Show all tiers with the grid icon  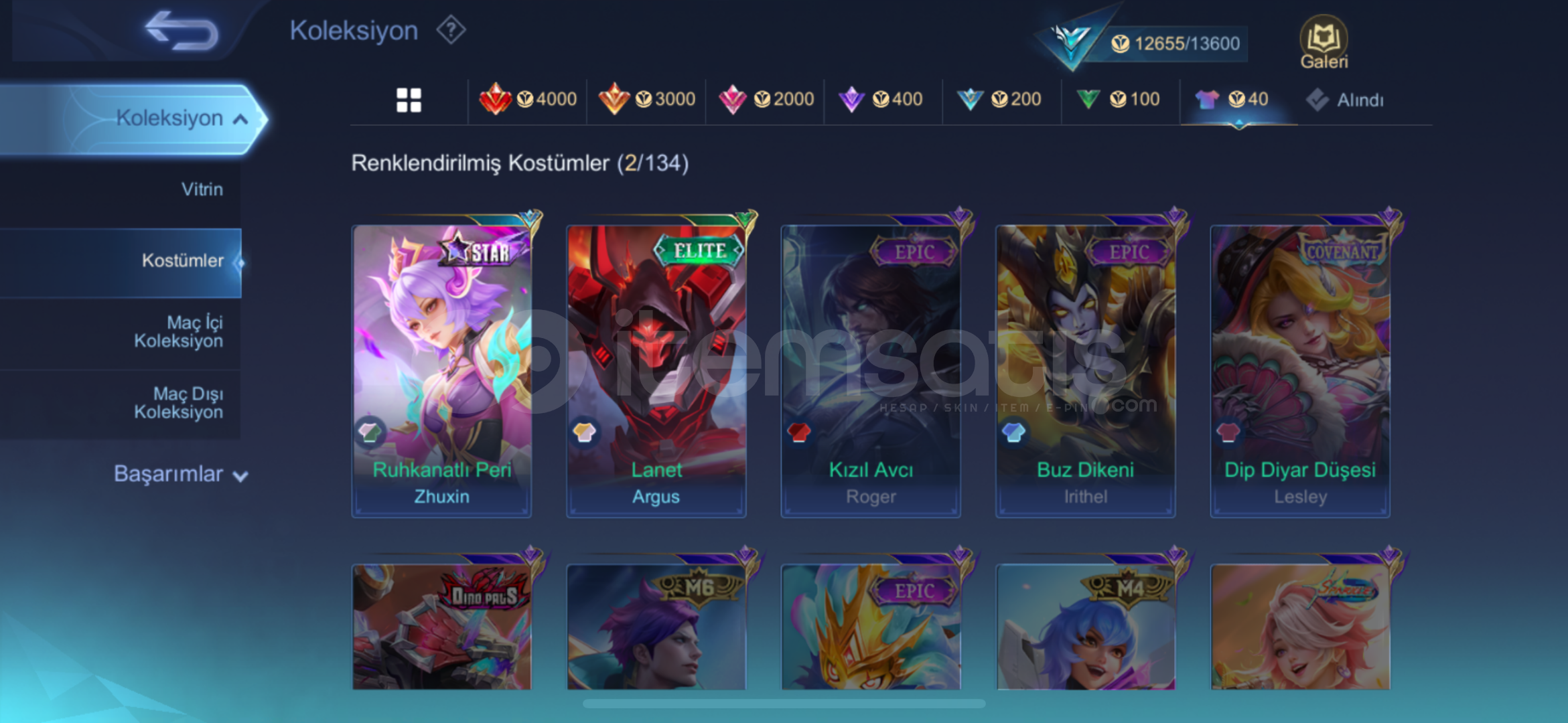point(409,100)
